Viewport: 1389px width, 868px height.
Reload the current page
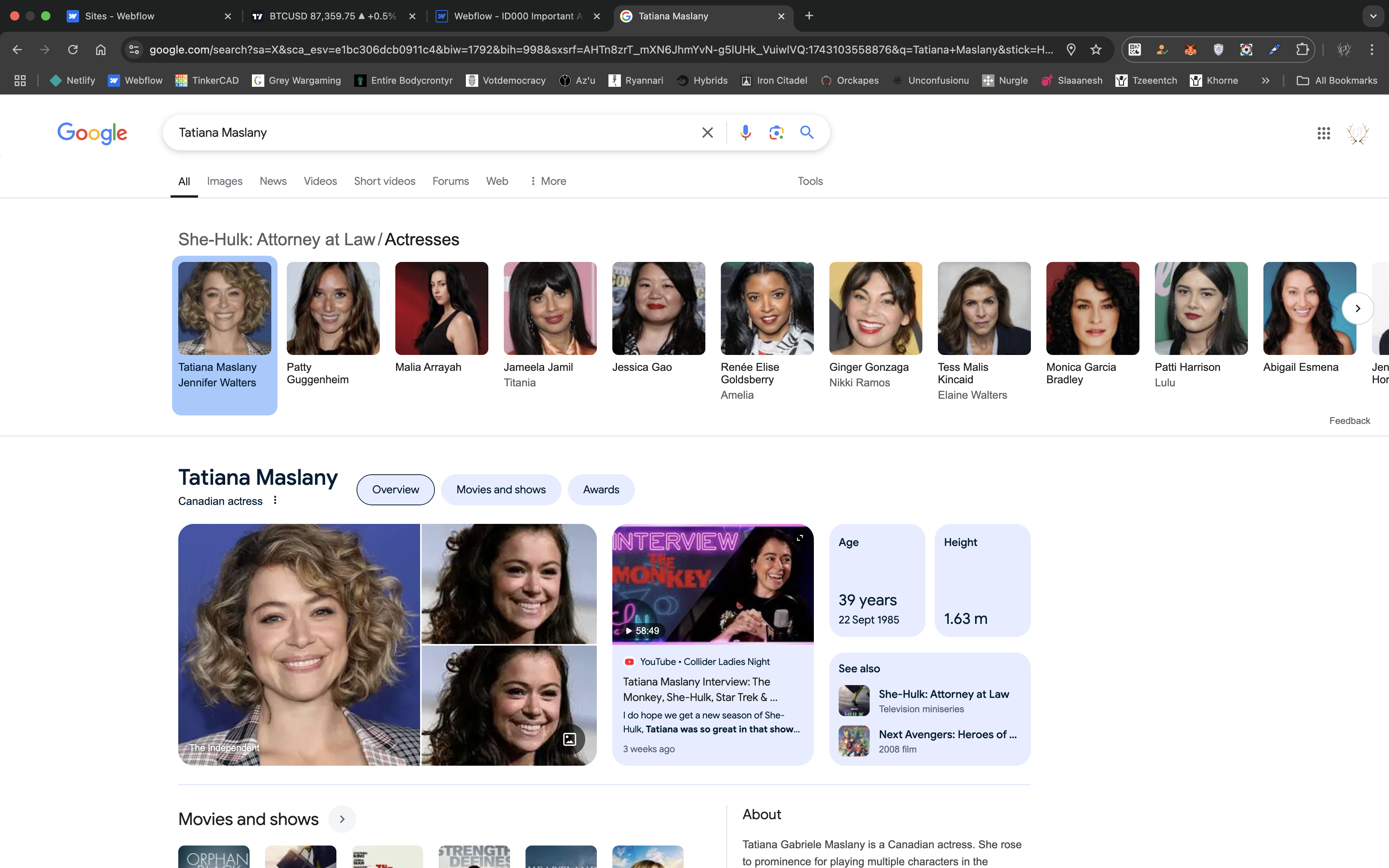click(73, 50)
